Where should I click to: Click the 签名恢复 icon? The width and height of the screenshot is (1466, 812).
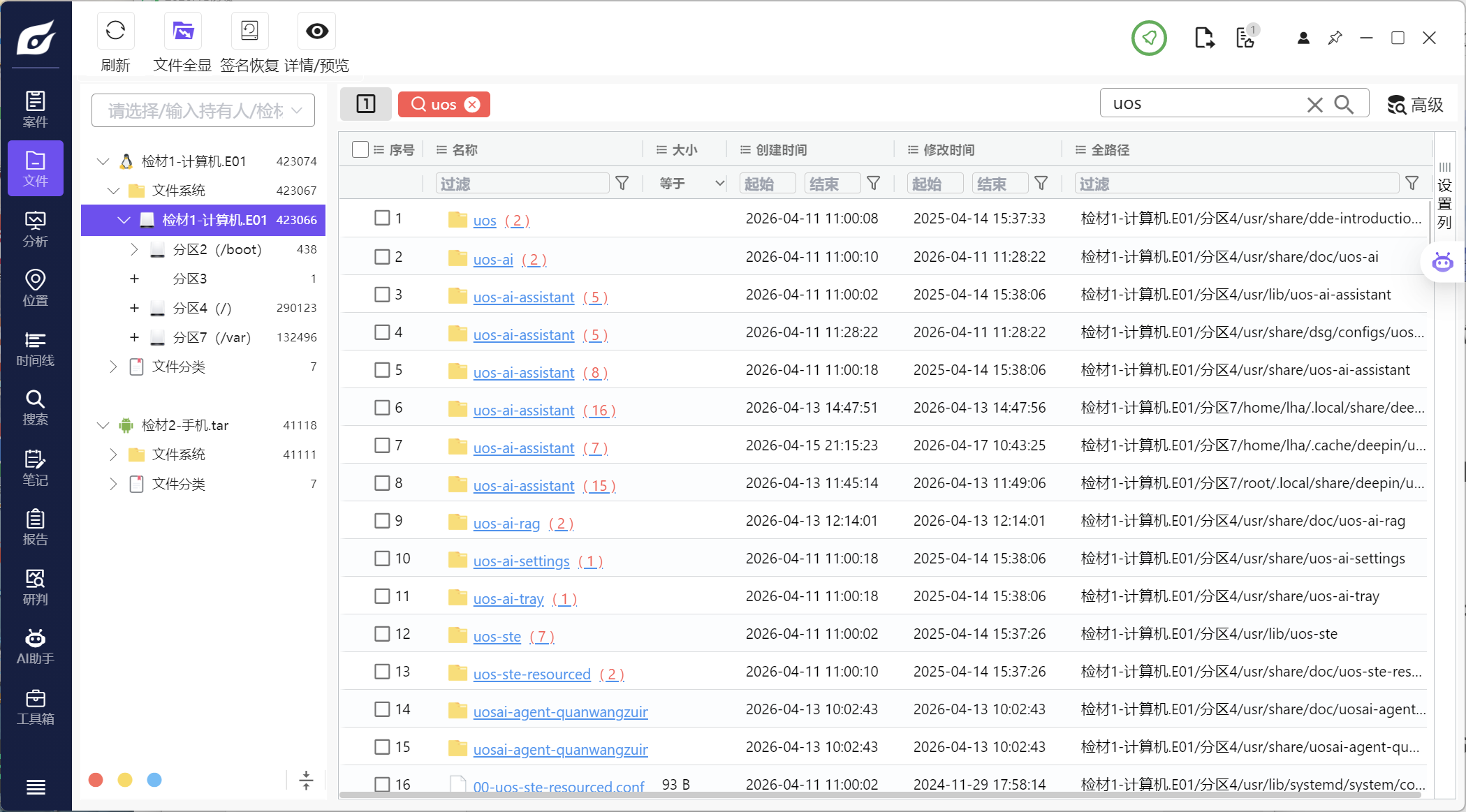249,31
